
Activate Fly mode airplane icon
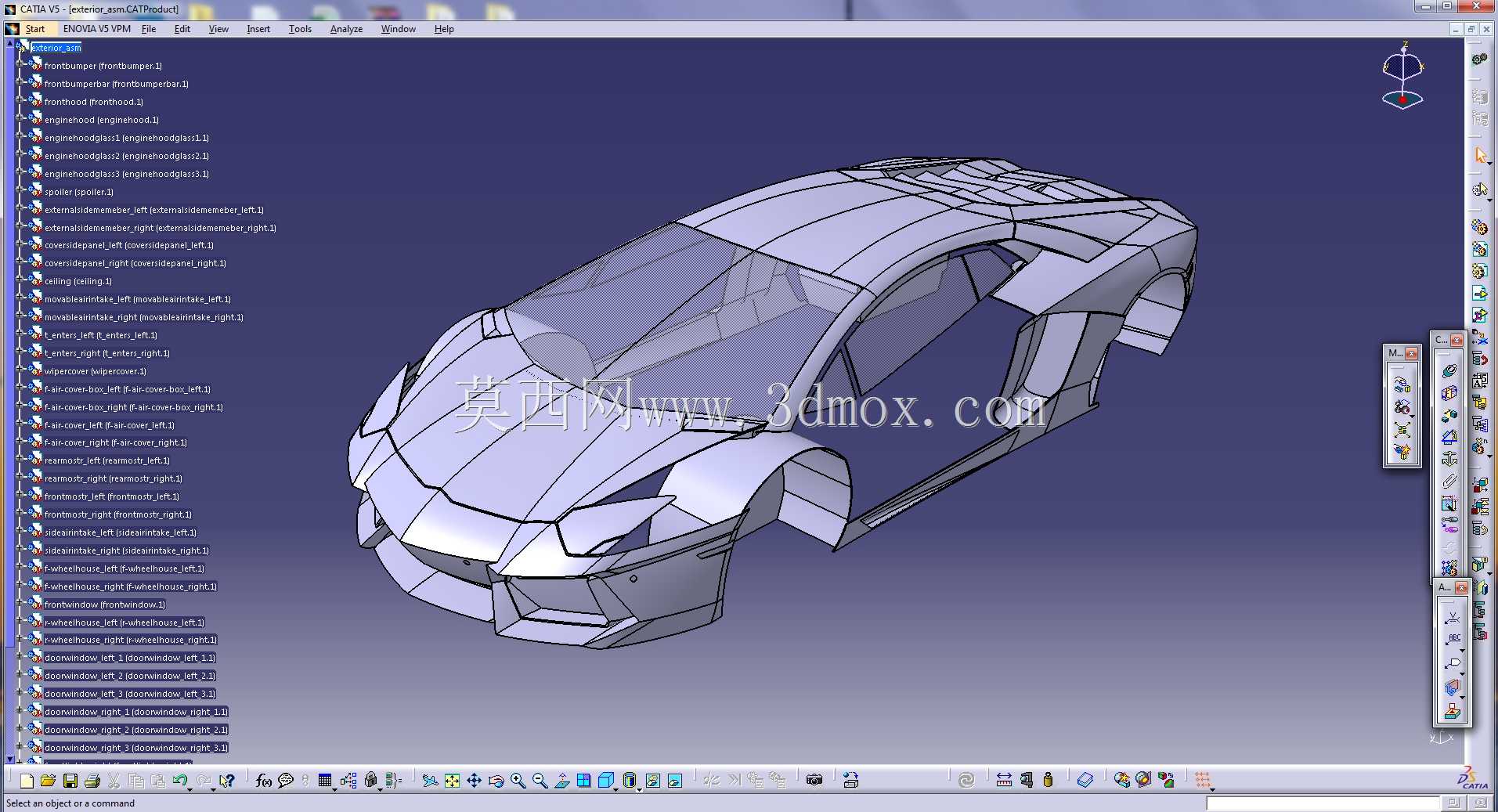(429, 781)
